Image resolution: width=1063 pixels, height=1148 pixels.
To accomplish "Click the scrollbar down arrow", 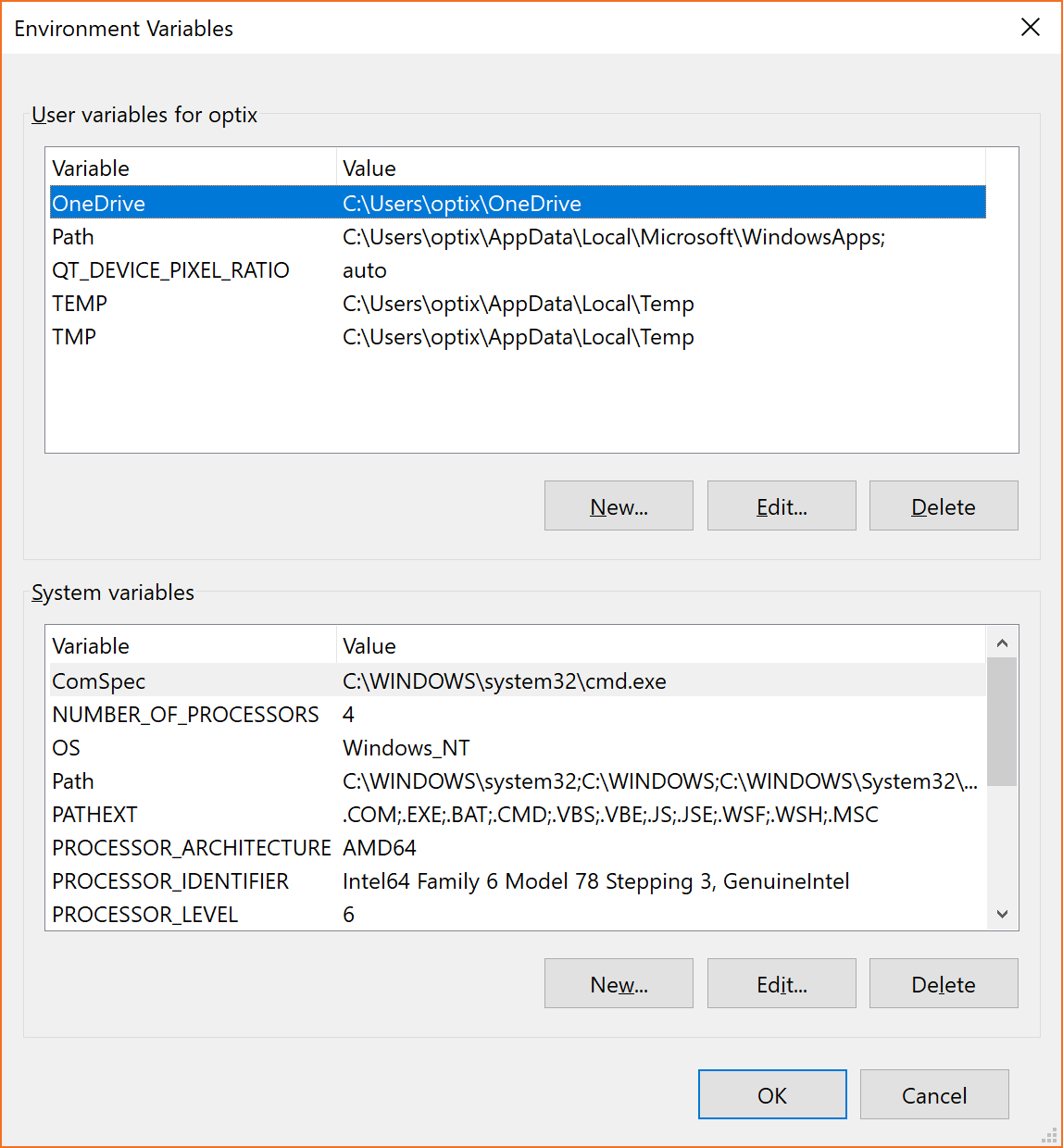I will coord(1003,914).
